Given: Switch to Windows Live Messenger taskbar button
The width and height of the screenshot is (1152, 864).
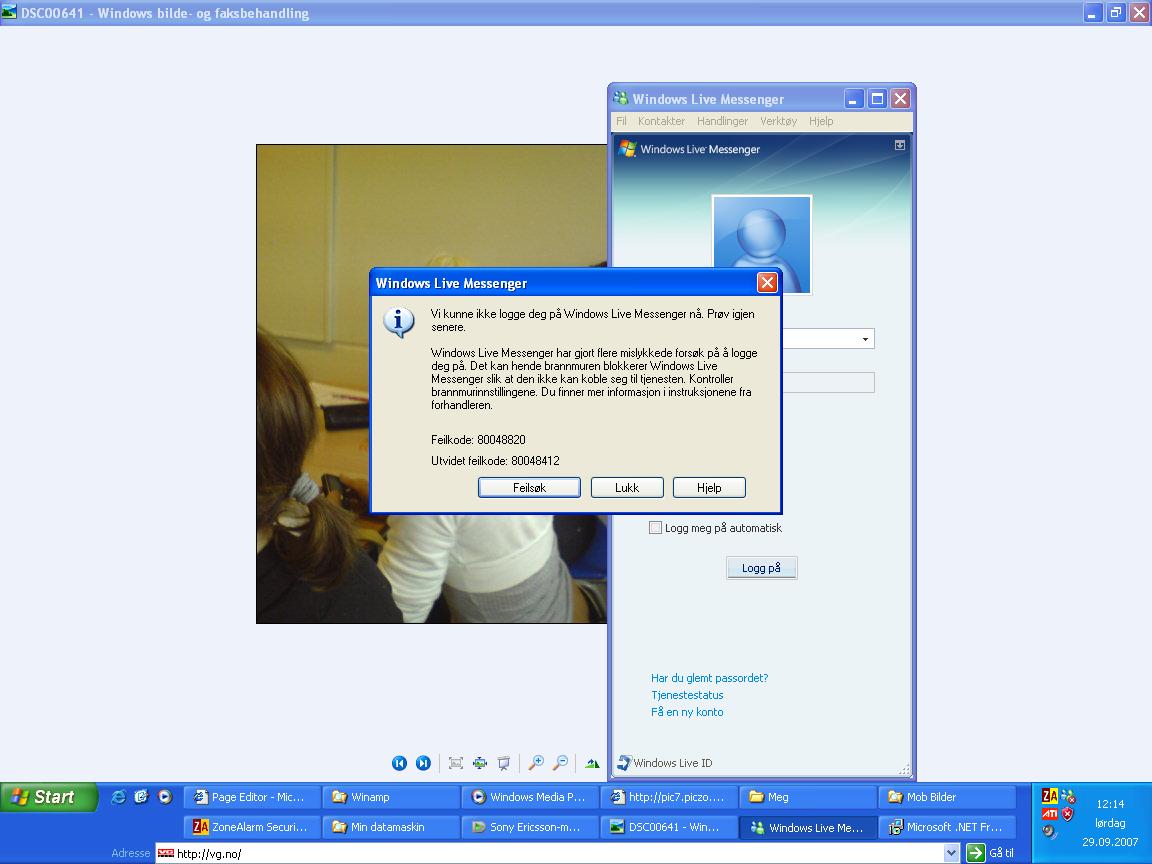Looking at the screenshot, I should pos(808,827).
